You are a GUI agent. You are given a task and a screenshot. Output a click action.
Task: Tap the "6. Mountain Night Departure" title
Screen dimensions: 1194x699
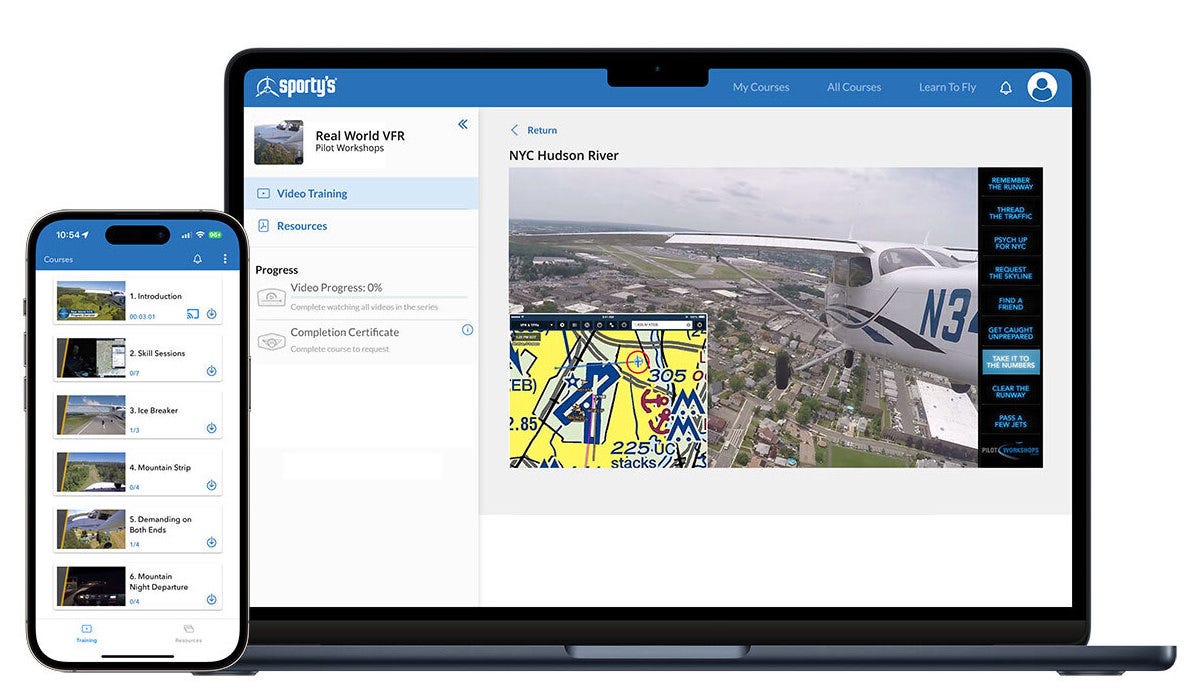(158, 582)
